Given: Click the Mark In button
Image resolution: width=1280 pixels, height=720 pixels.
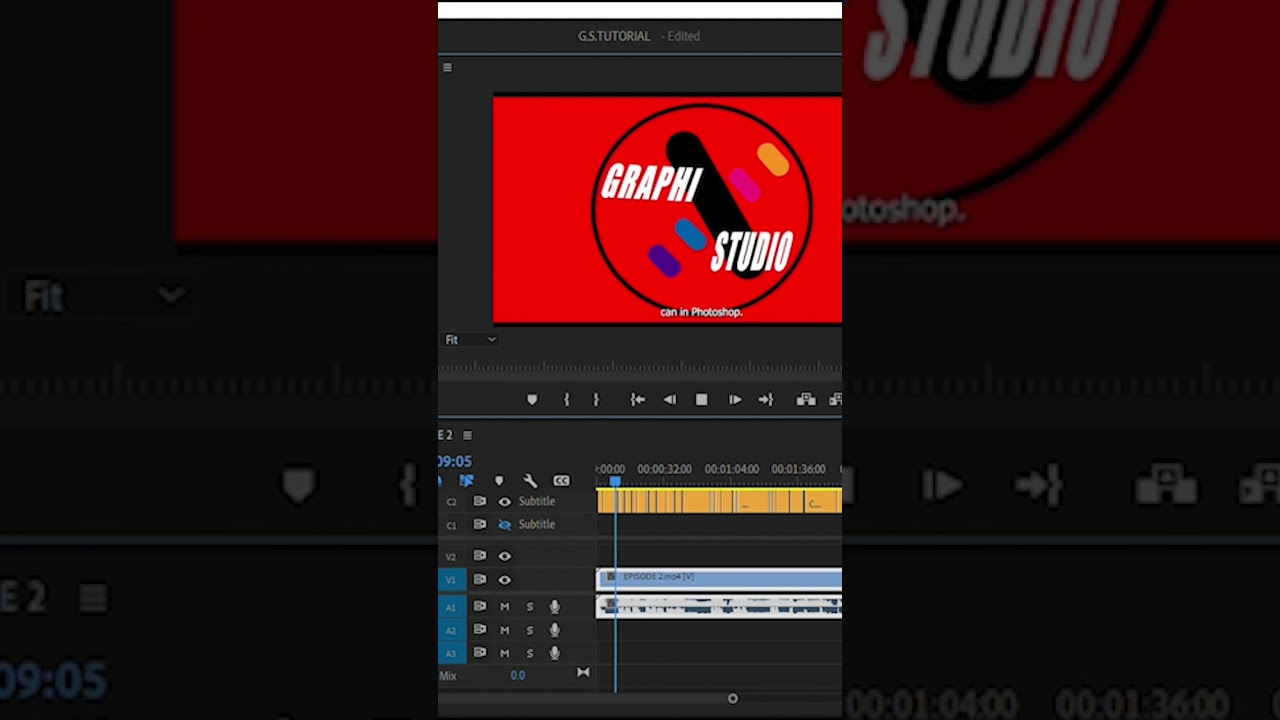Looking at the screenshot, I should 566,400.
